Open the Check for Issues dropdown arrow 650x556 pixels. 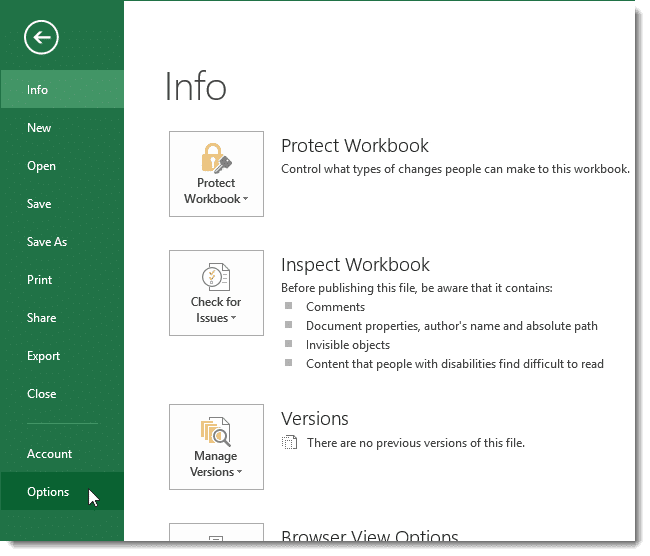coord(234,319)
